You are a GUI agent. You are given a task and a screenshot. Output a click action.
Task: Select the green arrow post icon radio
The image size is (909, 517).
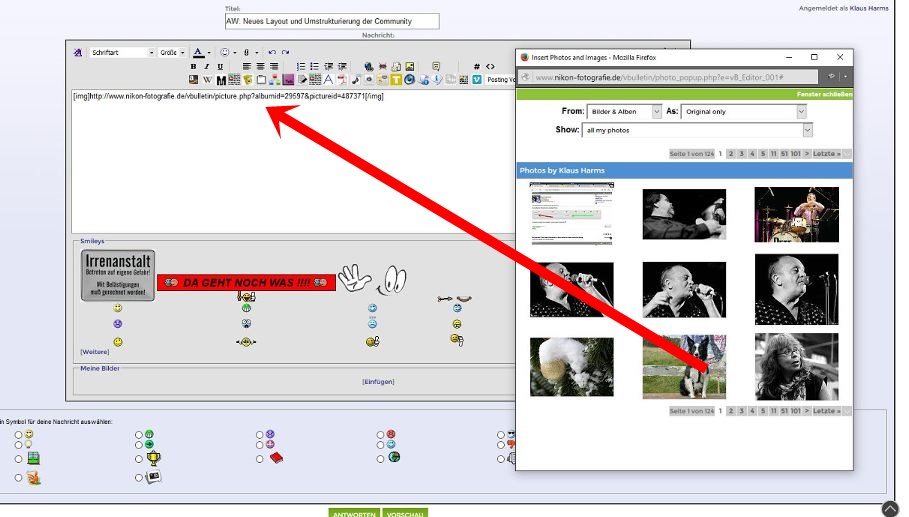(x=139, y=445)
